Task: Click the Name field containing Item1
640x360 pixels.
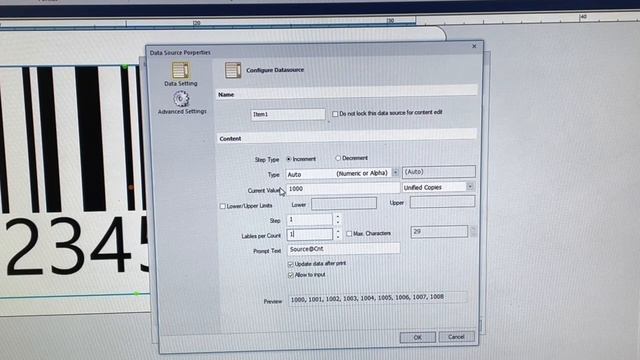Action: pos(288,114)
